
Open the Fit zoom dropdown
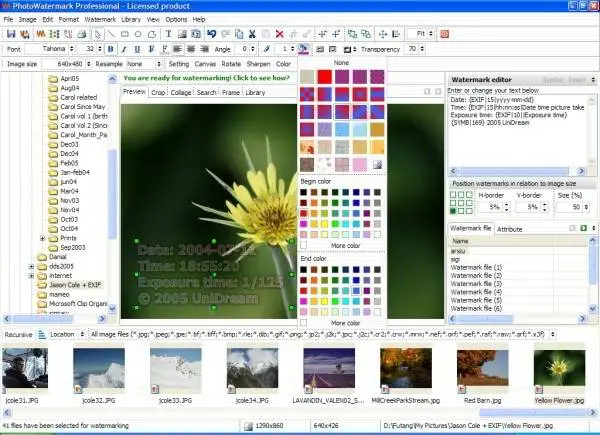pos(431,34)
